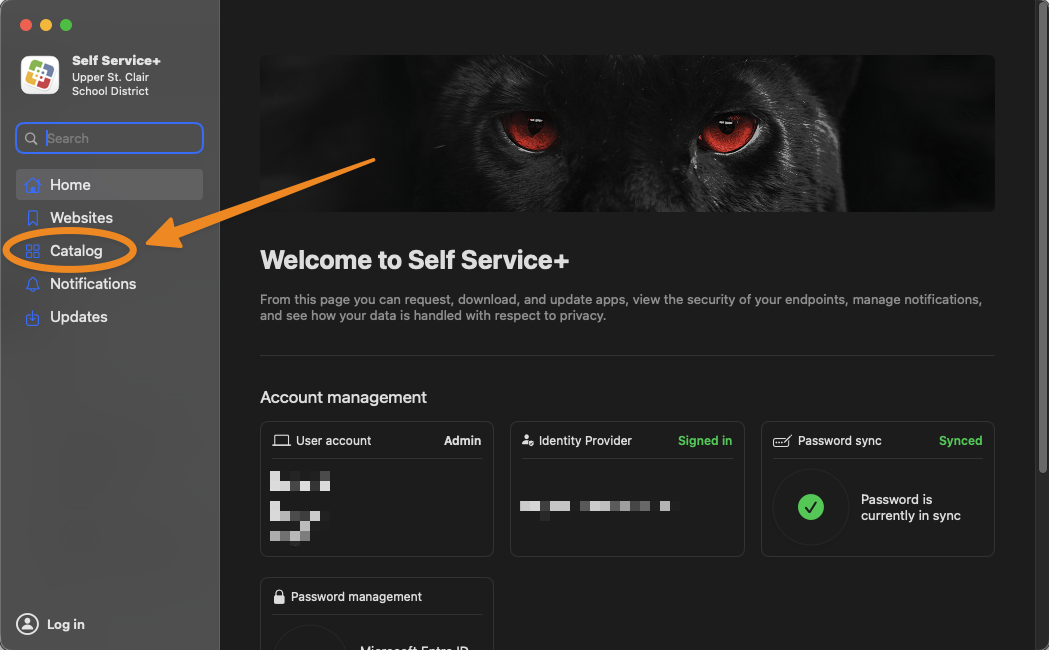Open the Home section
The height and width of the screenshot is (650, 1049).
click(109, 185)
